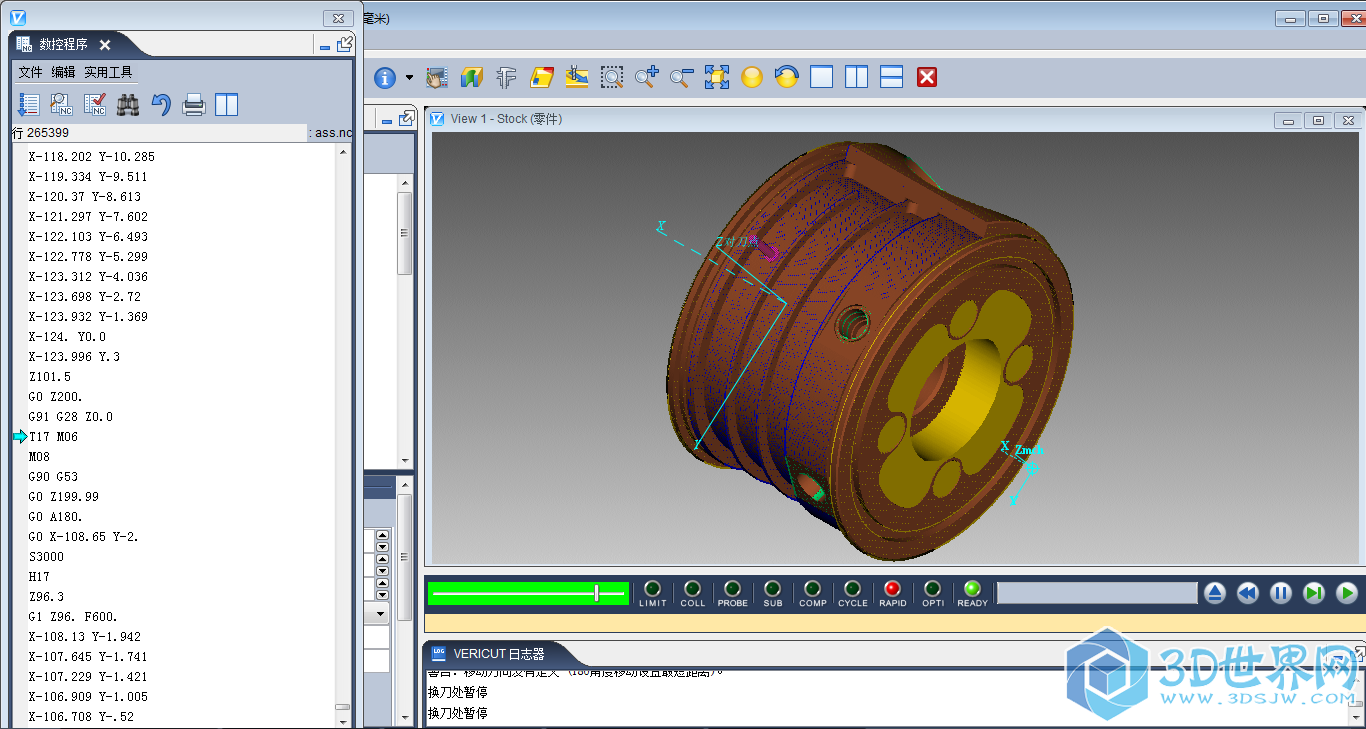Click the binoculars find icon

(x=128, y=104)
